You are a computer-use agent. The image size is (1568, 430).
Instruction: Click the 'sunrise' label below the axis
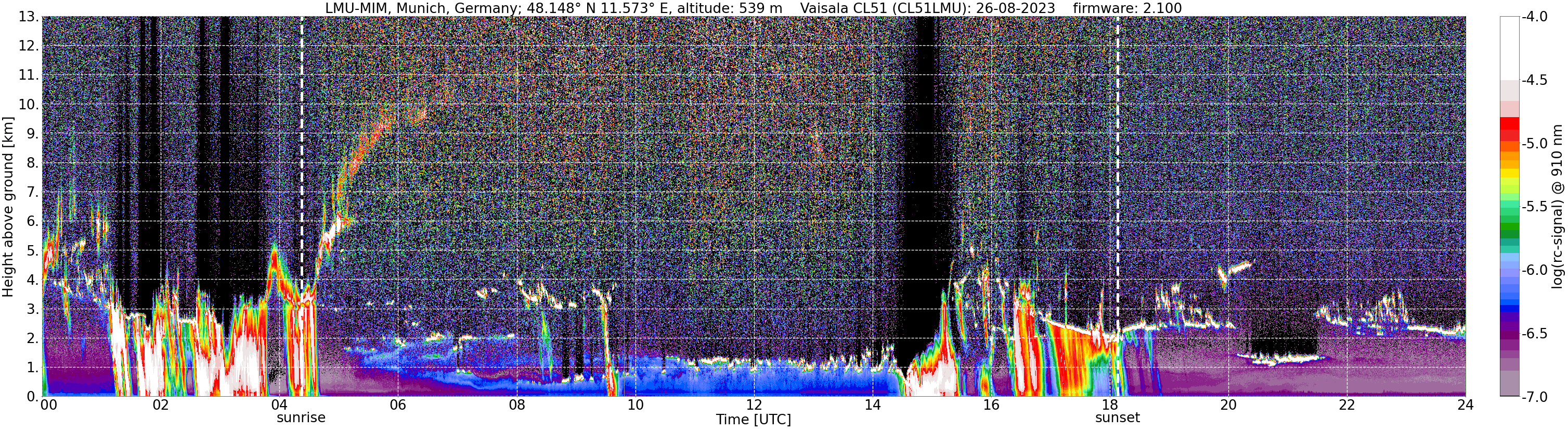click(301, 418)
